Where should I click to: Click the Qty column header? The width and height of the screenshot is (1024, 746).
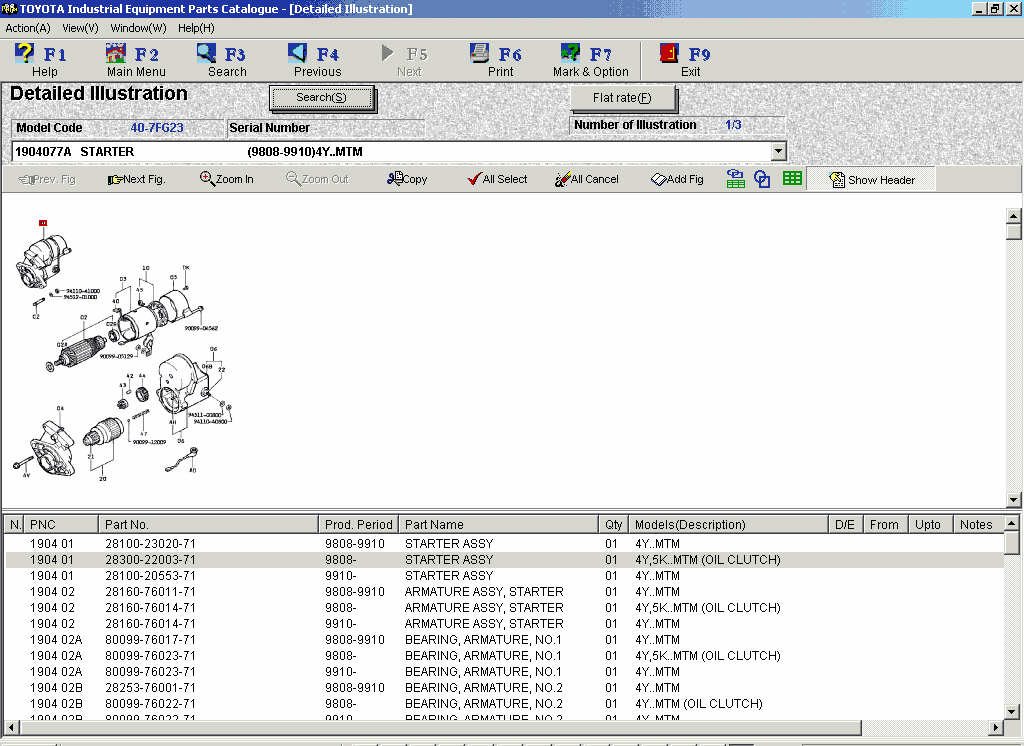(x=613, y=525)
